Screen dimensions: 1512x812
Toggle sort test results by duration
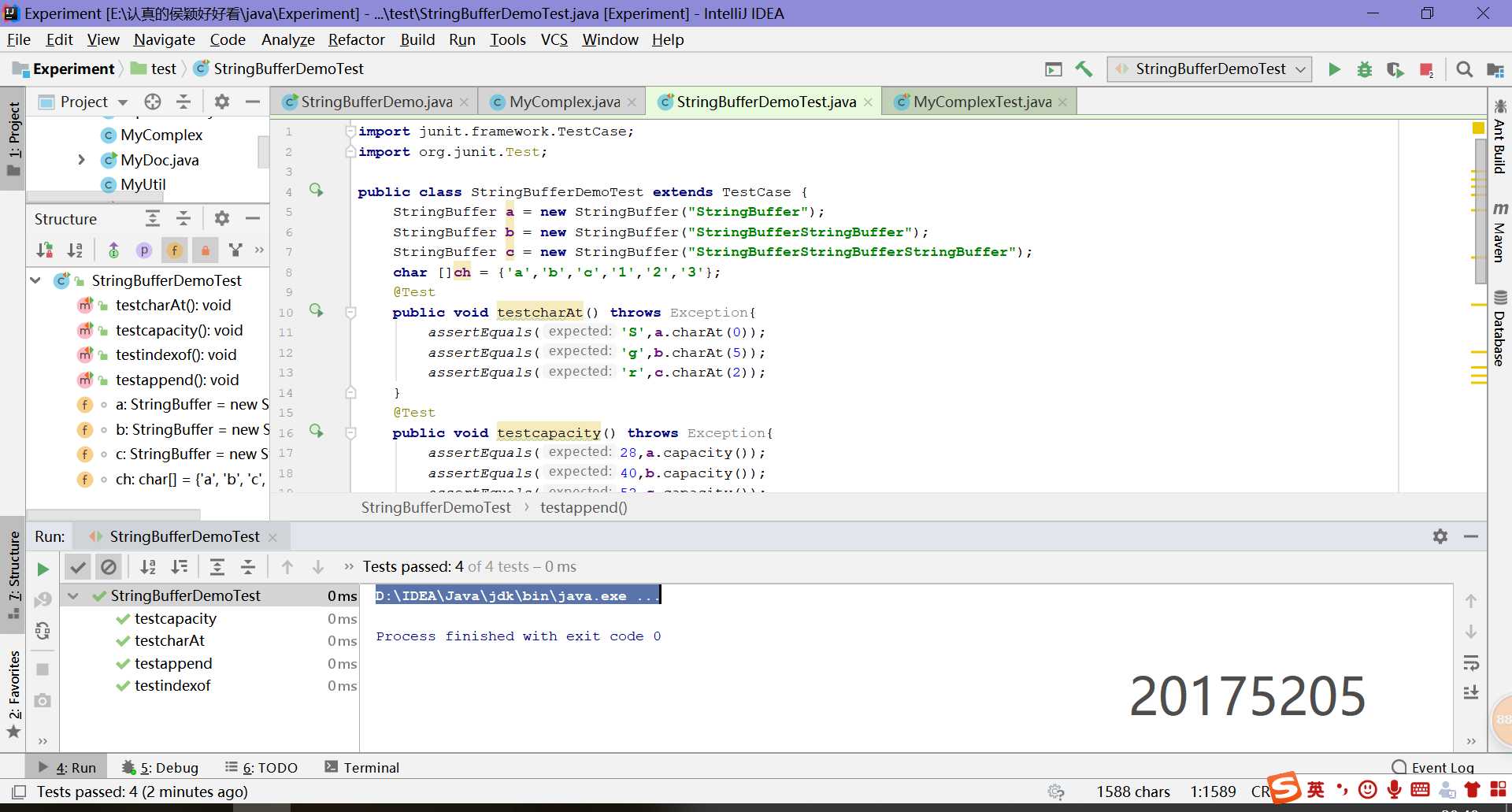[x=180, y=567]
